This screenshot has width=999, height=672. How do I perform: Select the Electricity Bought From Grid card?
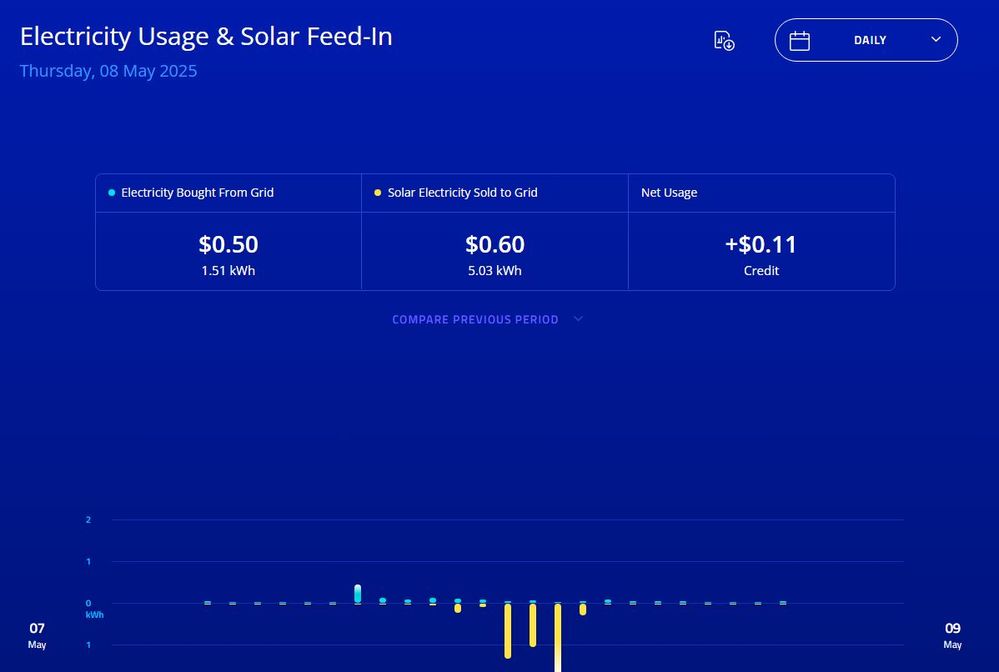[228, 232]
